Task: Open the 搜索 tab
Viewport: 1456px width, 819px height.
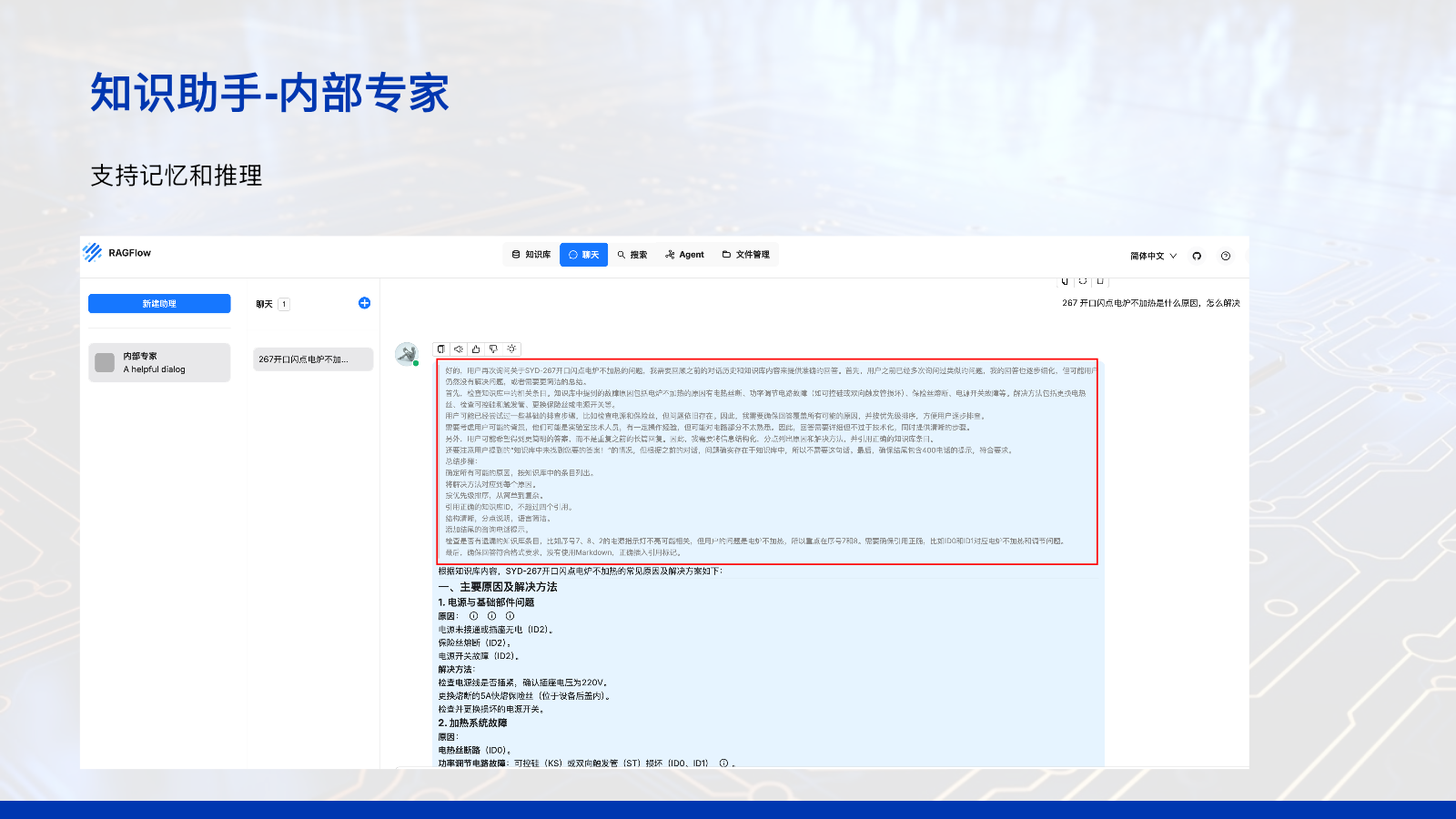Action: tap(632, 255)
